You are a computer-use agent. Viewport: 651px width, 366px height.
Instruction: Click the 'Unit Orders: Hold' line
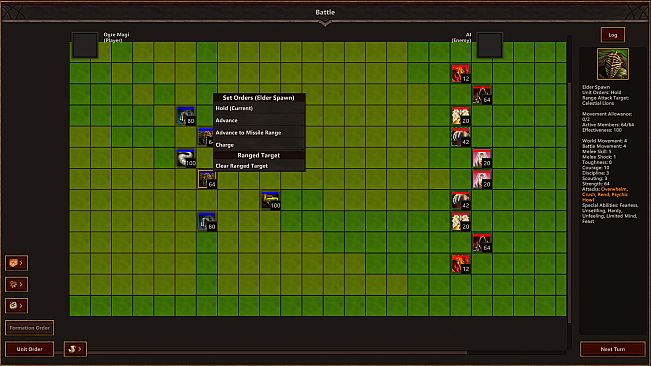tap(602, 93)
